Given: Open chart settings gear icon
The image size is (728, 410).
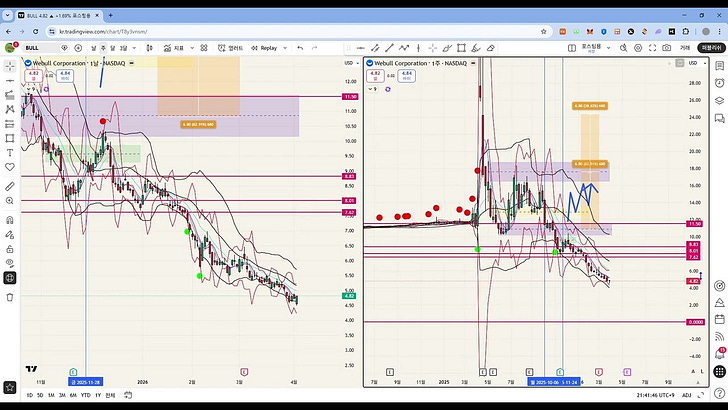Looking at the screenshot, I should pos(638,48).
